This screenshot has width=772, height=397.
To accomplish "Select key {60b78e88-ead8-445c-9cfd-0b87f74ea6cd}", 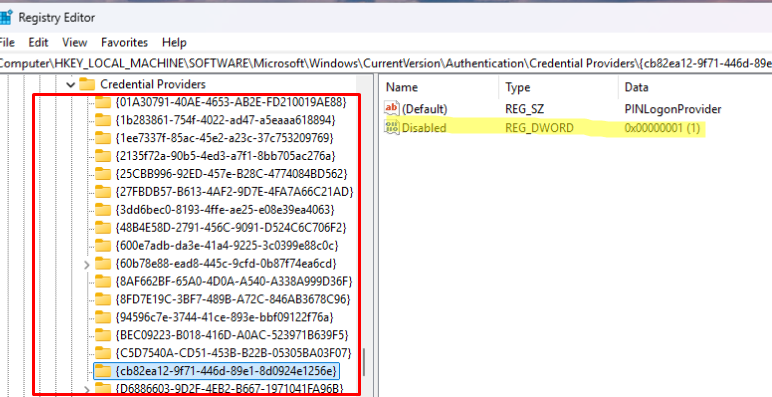I will pyautogui.click(x=226, y=264).
